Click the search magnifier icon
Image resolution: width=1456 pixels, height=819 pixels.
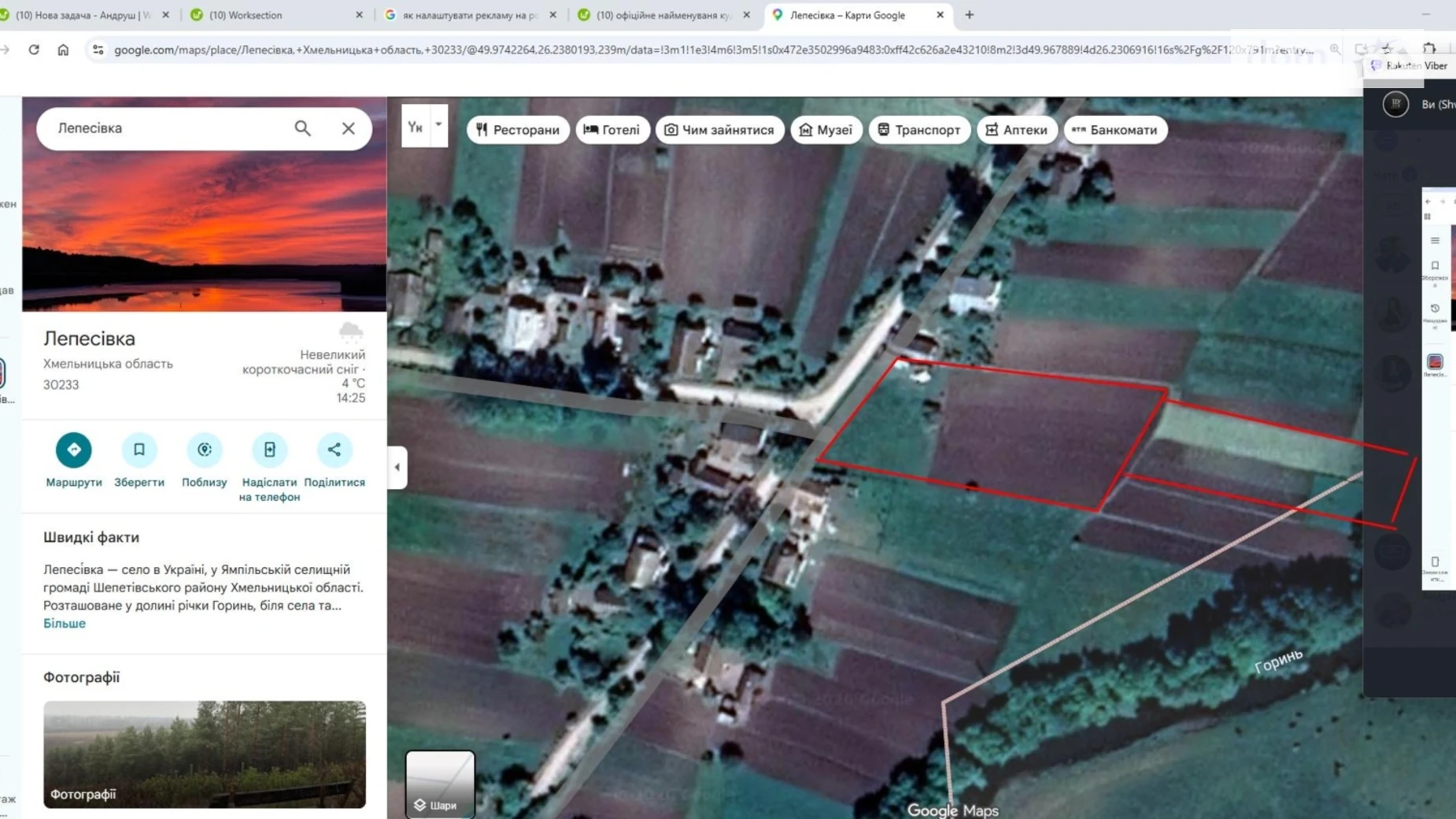coord(302,128)
